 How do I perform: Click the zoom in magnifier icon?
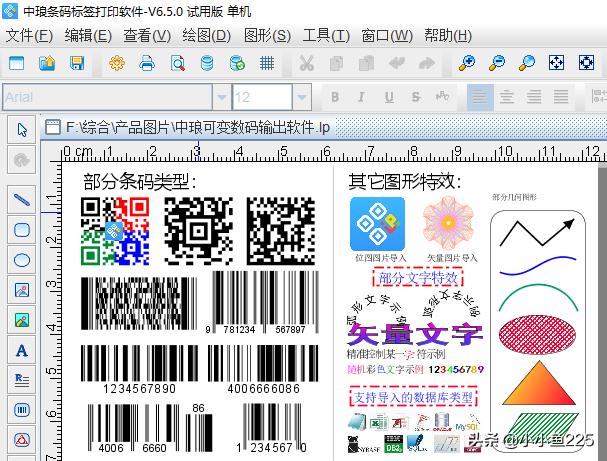[467, 63]
